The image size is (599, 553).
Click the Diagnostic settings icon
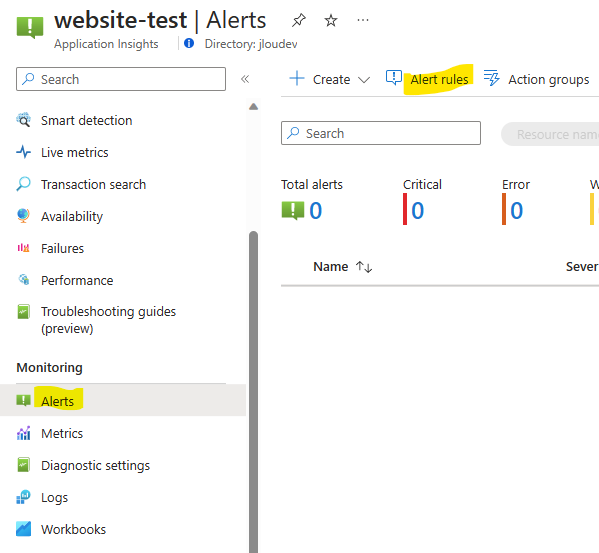(x=24, y=465)
